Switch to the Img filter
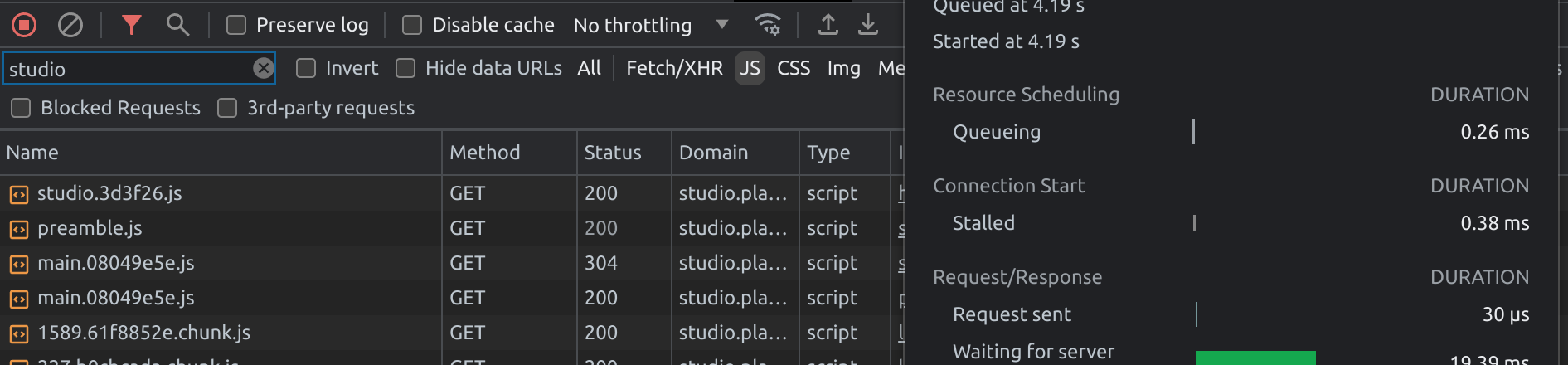 pos(843,68)
